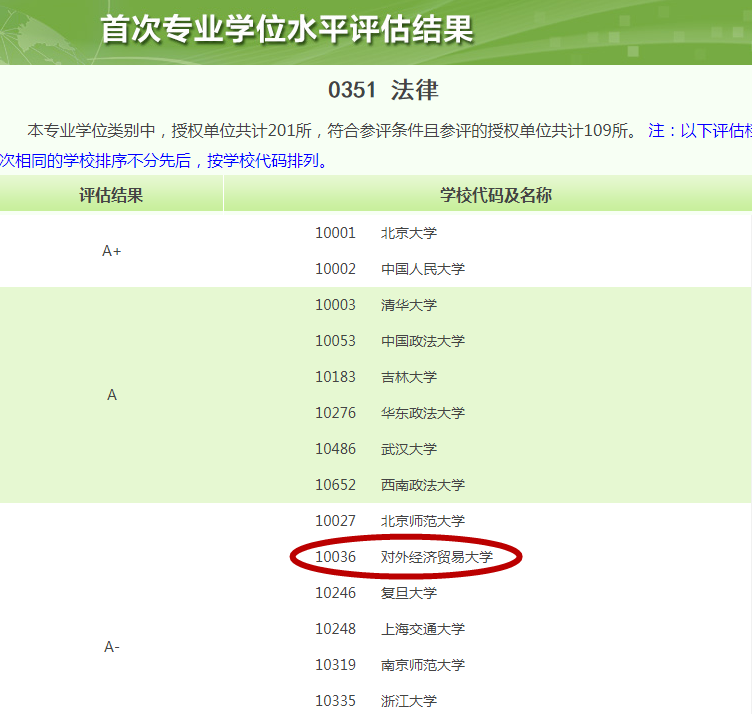Select 对外经济贸易大学 entry
This screenshot has height=714, width=752.
(x=437, y=557)
